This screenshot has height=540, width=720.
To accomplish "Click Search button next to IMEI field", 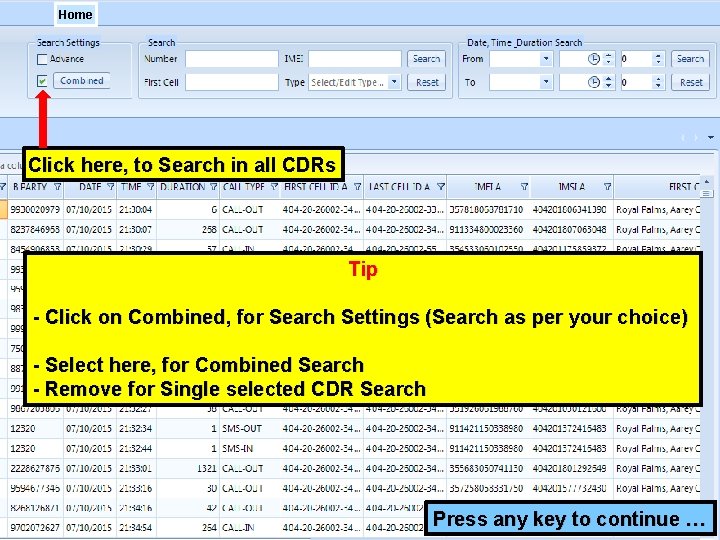I will pos(426,59).
